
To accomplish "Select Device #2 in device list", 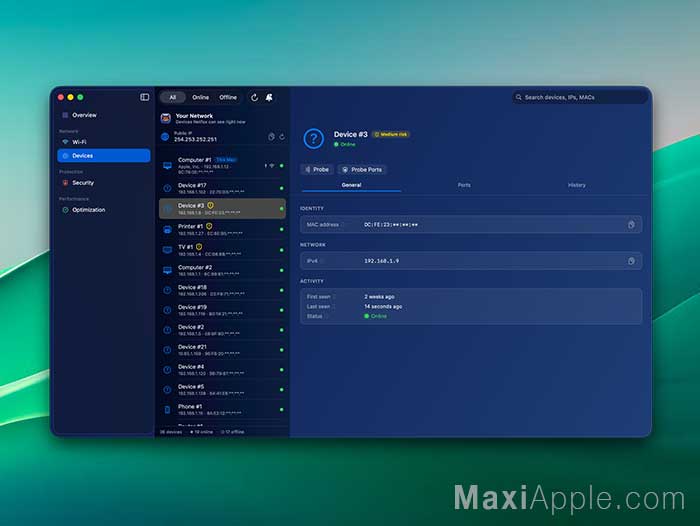I will (x=222, y=330).
